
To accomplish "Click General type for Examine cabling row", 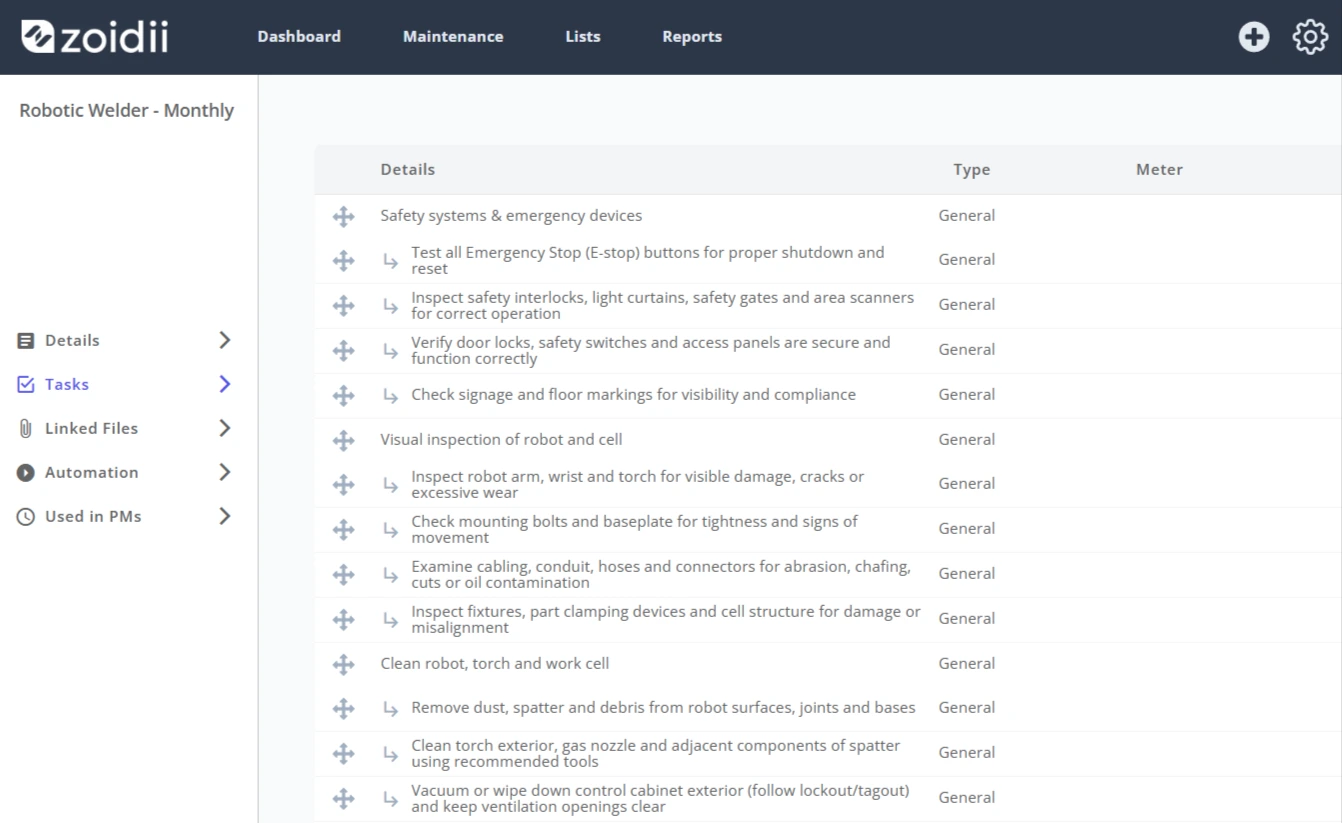I will tap(966, 573).
